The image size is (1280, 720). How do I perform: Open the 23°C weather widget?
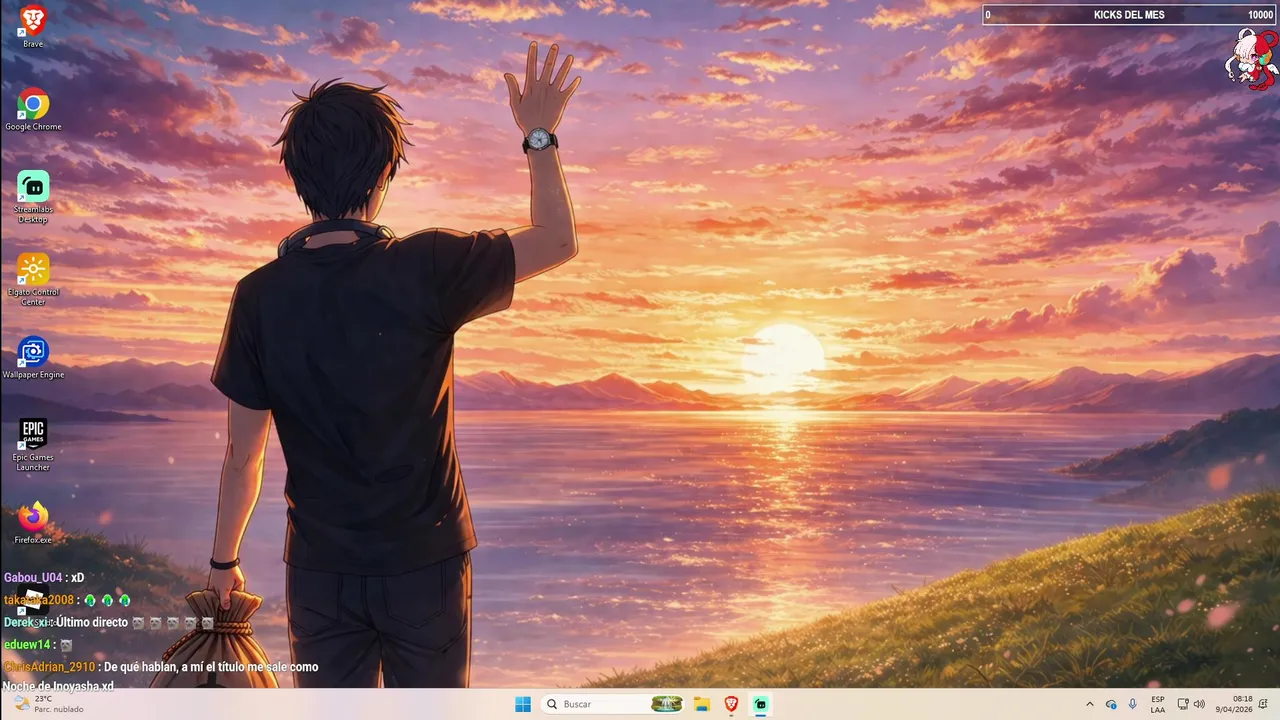tap(48, 704)
